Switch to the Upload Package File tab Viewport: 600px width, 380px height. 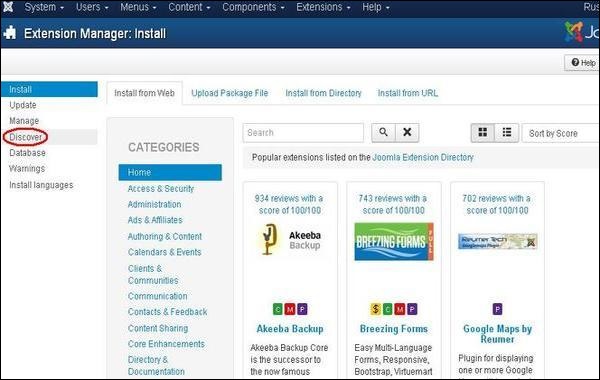(x=230, y=93)
